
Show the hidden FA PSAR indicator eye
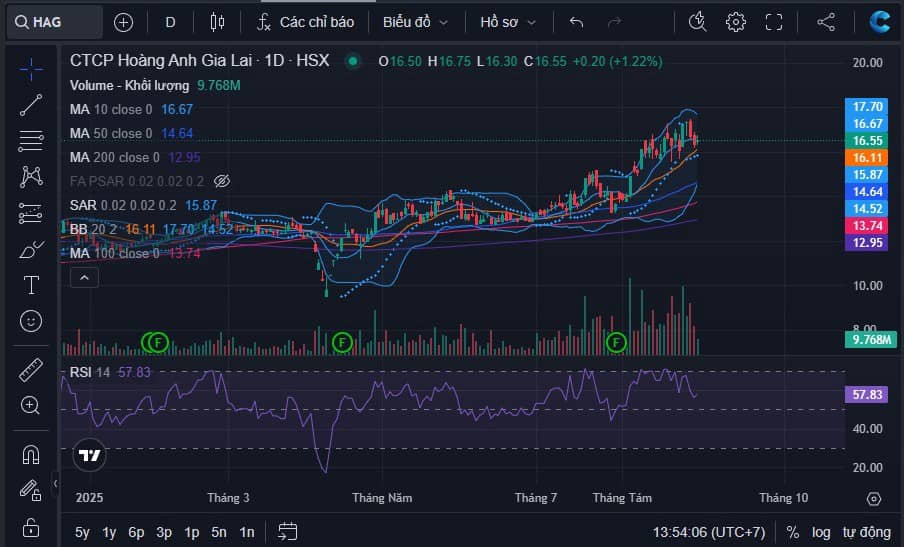[222, 182]
